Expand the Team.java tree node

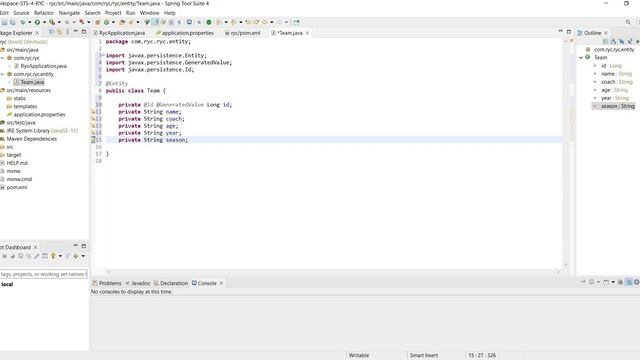[x=9, y=82]
